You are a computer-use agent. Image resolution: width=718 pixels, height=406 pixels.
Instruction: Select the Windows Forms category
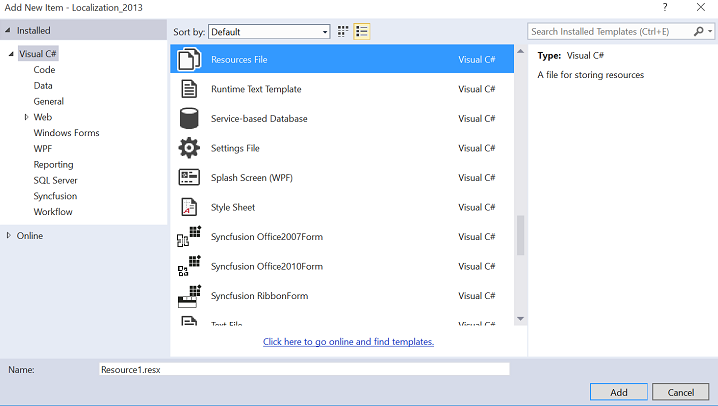pyautogui.click(x=66, y=133)
